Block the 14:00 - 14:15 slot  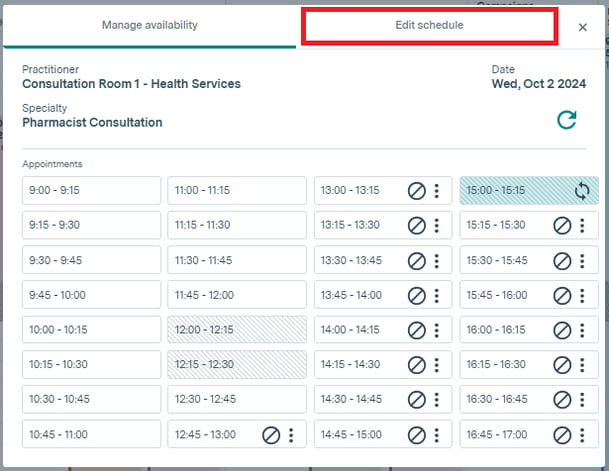(416, 330)
